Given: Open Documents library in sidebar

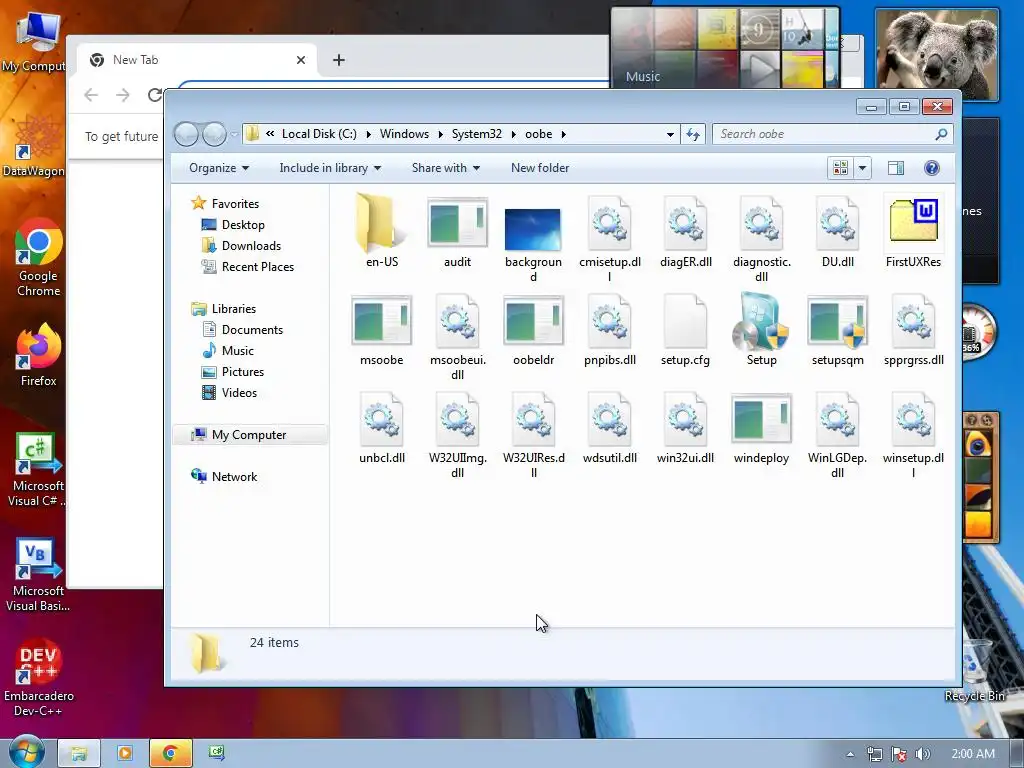Looking at the screenshot, I should pos(242,330).
